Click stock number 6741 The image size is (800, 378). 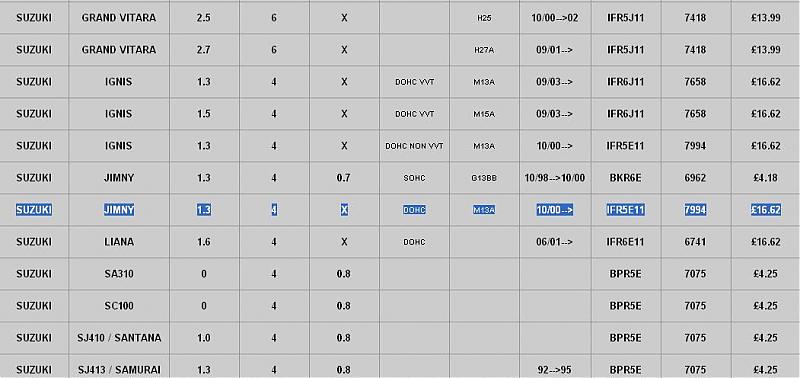[x=695, y=242]
